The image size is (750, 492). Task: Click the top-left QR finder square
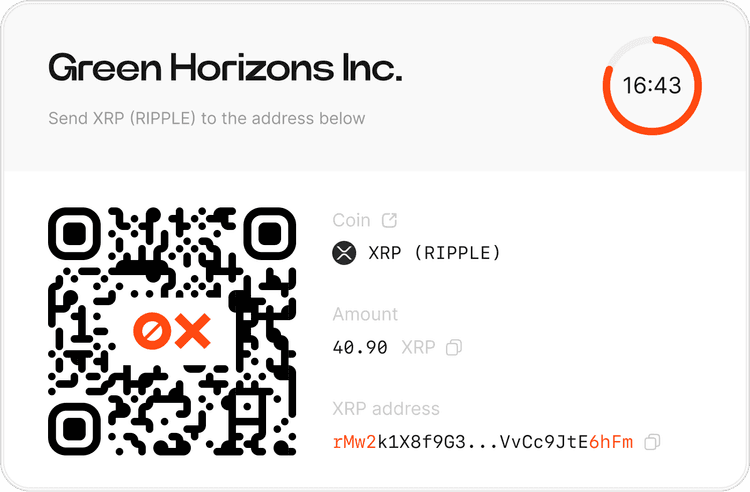pos(74,233)
